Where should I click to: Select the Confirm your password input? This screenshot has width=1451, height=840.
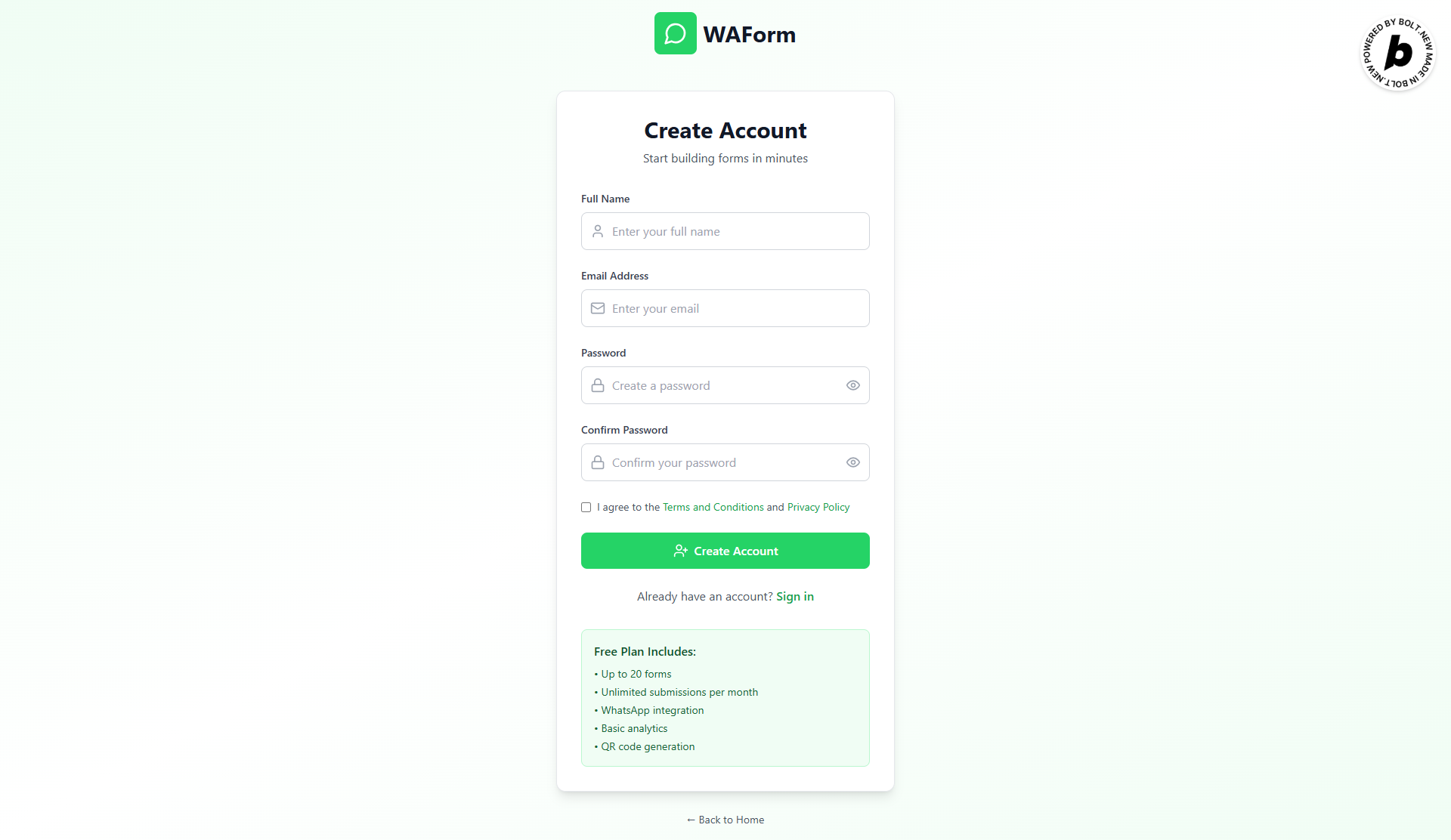(x=725, y=462)
